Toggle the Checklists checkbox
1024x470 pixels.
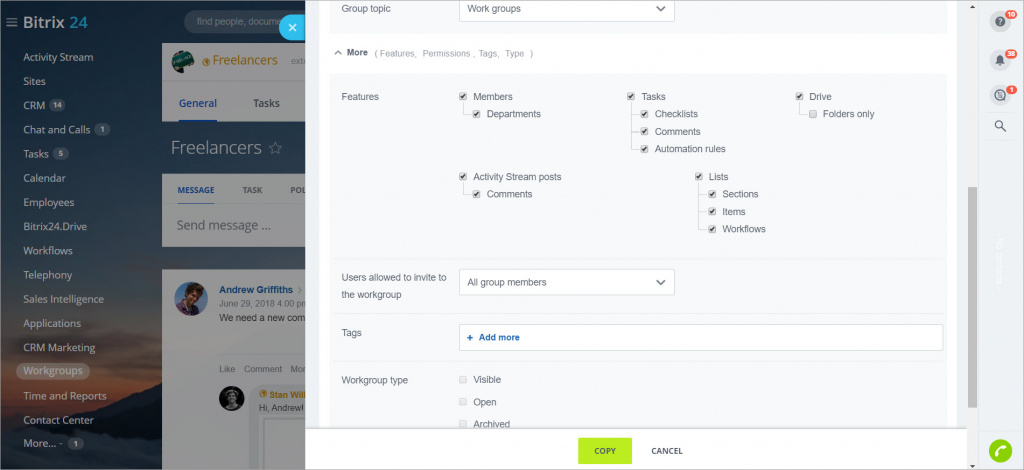coord(645,114)
